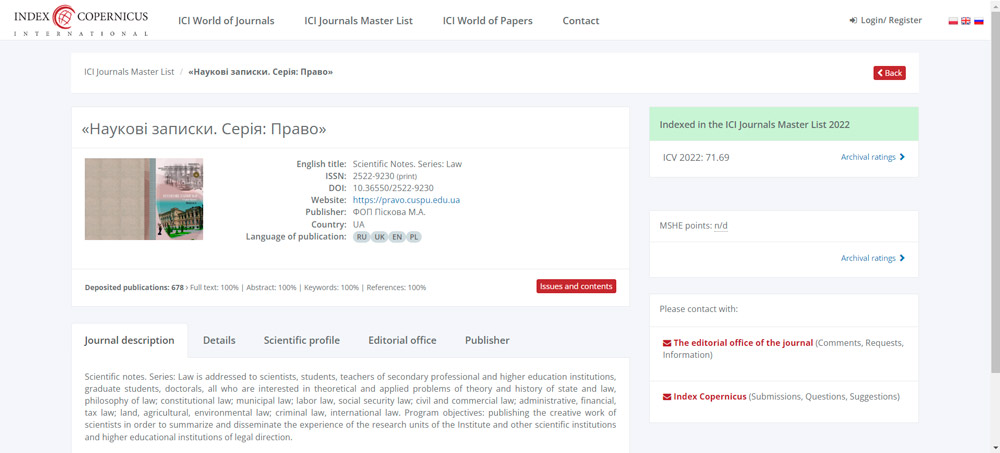Select the Editorial office tab

point(402,340)
